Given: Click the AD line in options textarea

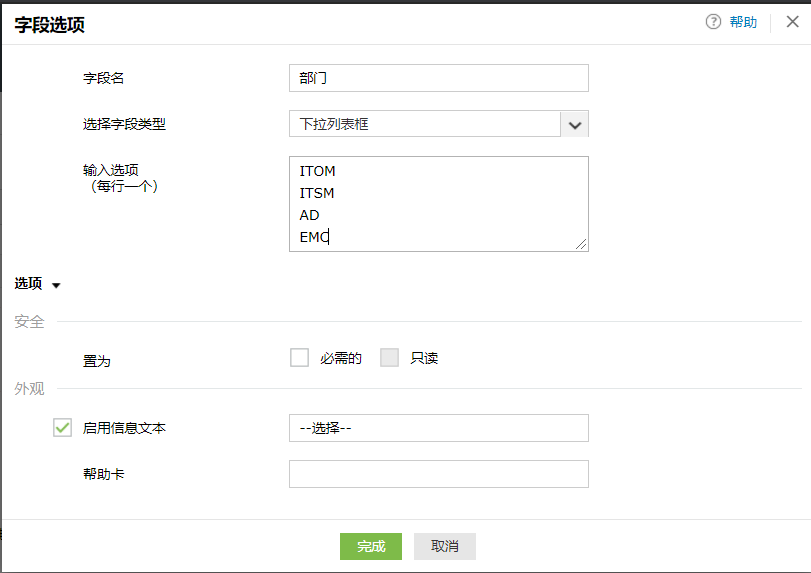Looking at the screenshot, I should (x=309, y=215).
